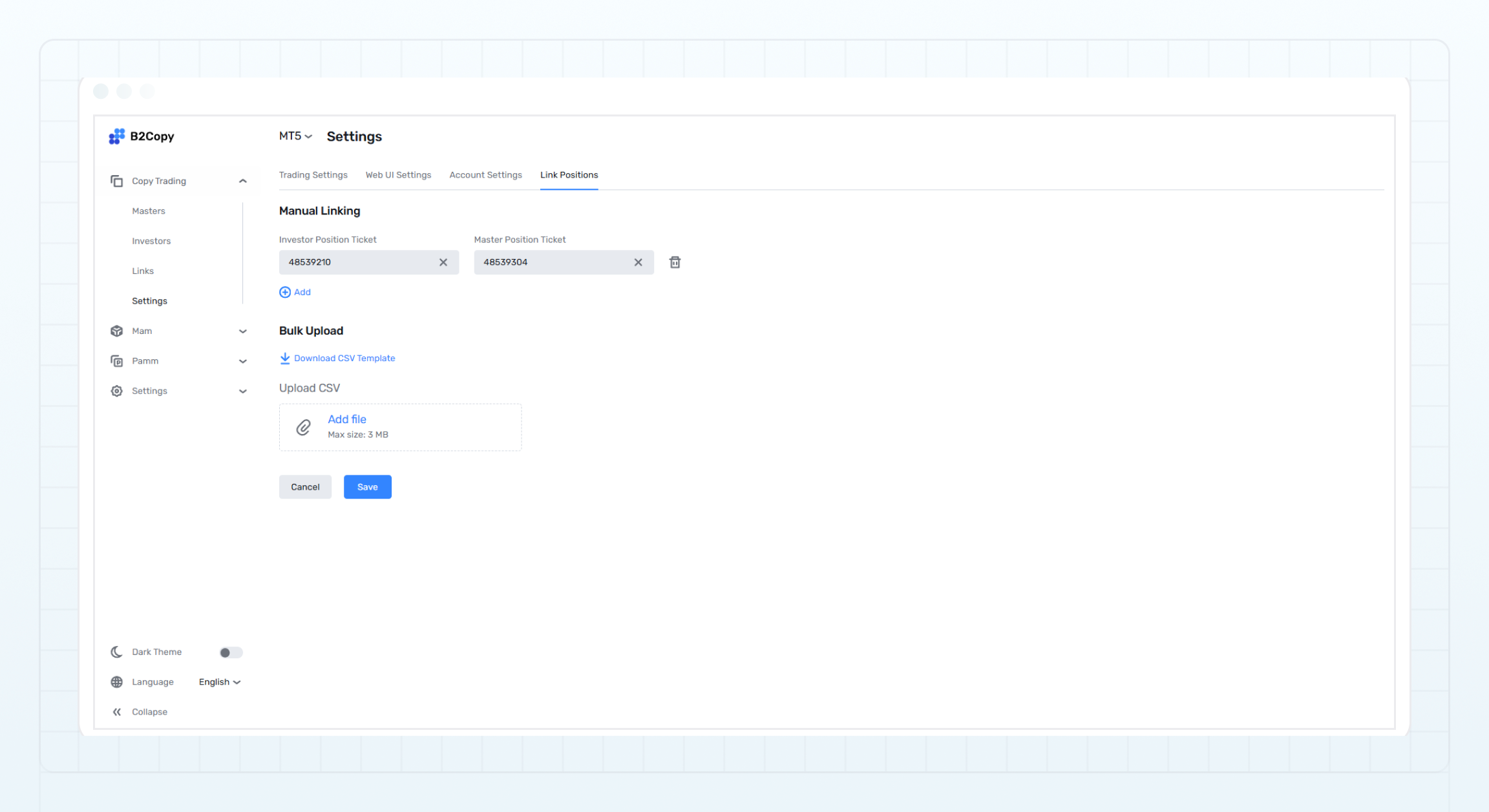Switch to the Account Settings tab
Screen dimensions: 1489x812
point(485,175)
